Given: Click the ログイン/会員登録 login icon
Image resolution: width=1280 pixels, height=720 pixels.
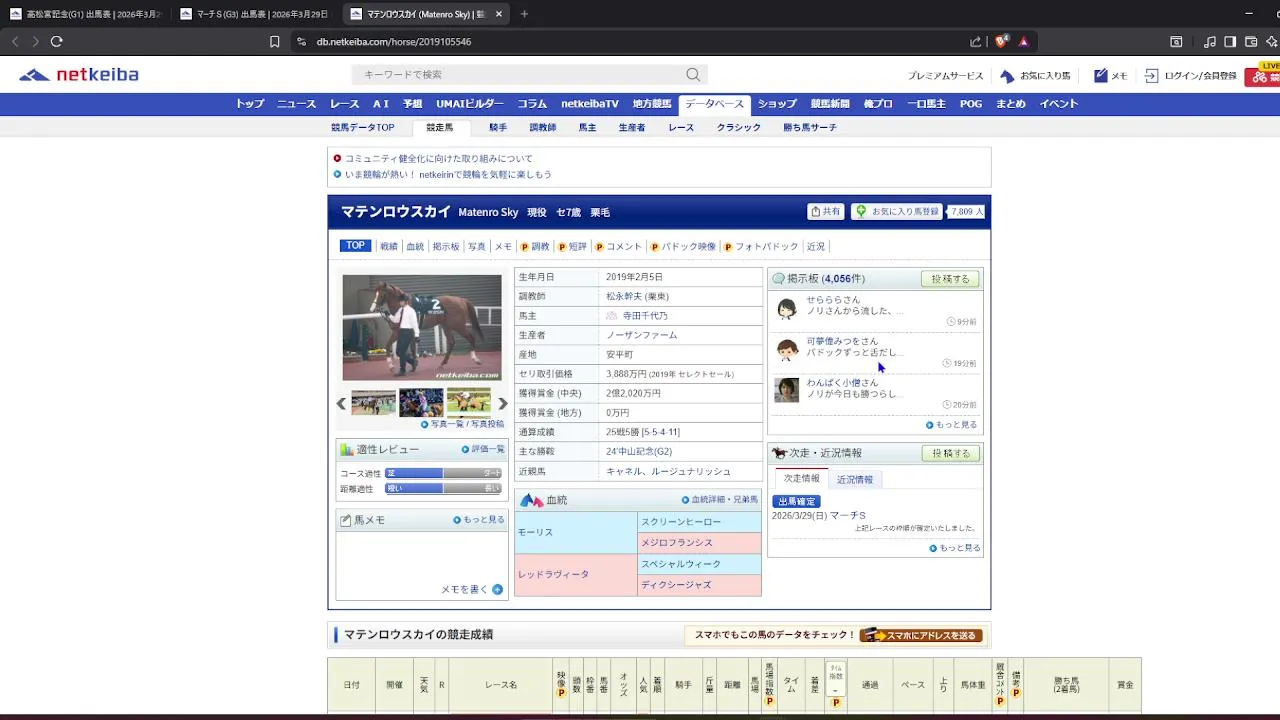Looking at the screenshot, I should pos(1152,76).
